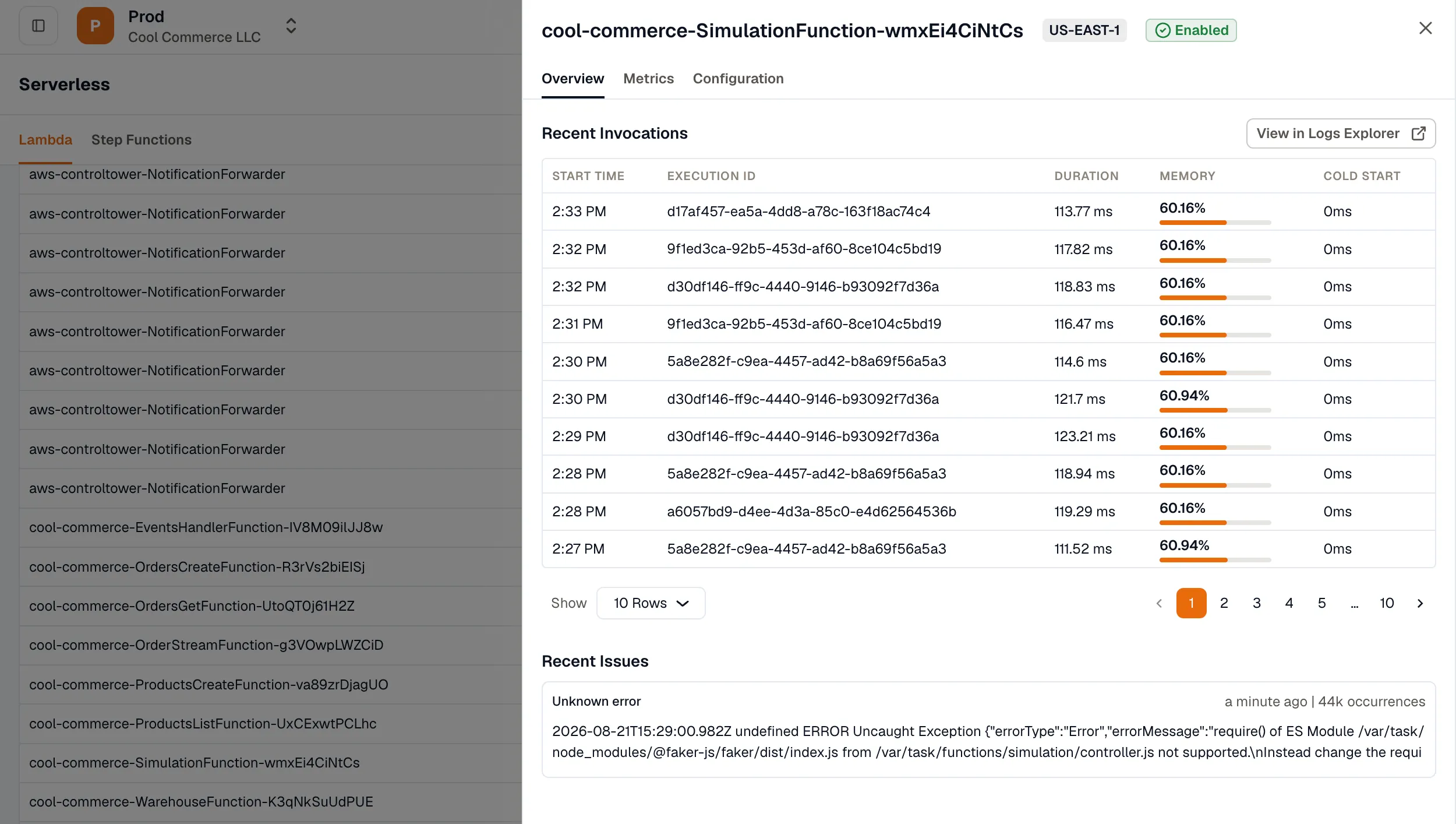Switch to the Metrics tab

[x=648, y=79]
